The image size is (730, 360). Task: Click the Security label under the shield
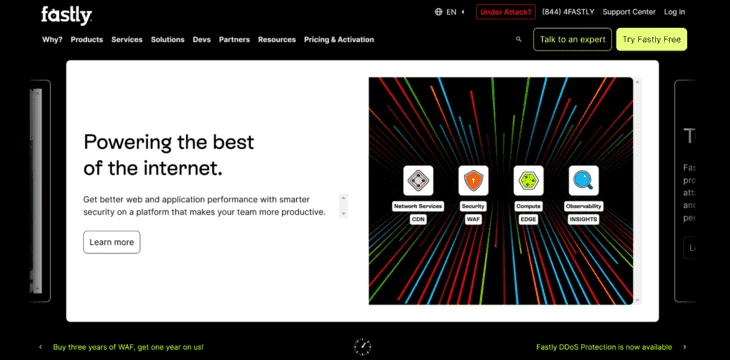click(x=473, y=206)
